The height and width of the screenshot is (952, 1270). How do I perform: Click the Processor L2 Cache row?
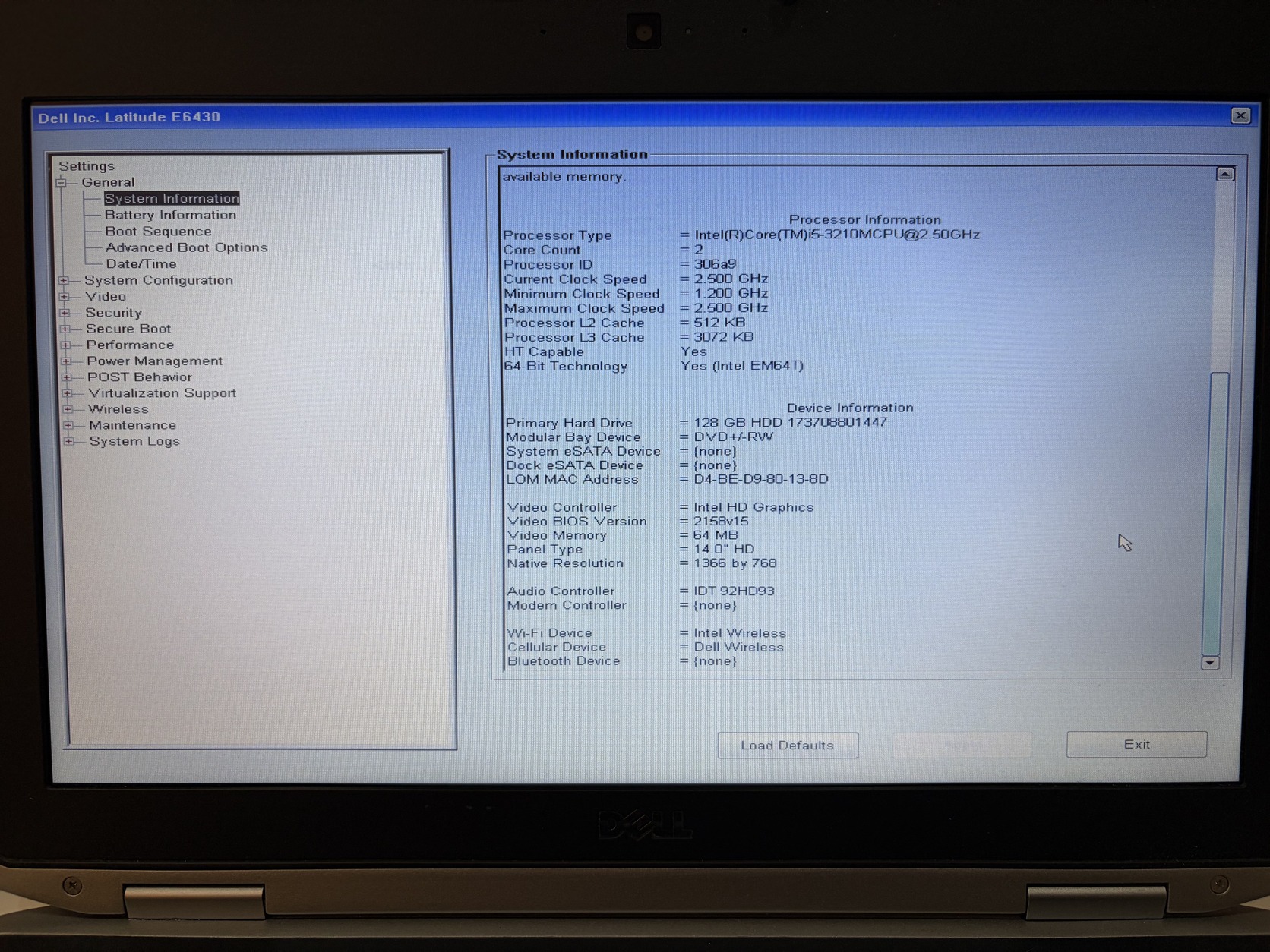[x=625, y=323]
